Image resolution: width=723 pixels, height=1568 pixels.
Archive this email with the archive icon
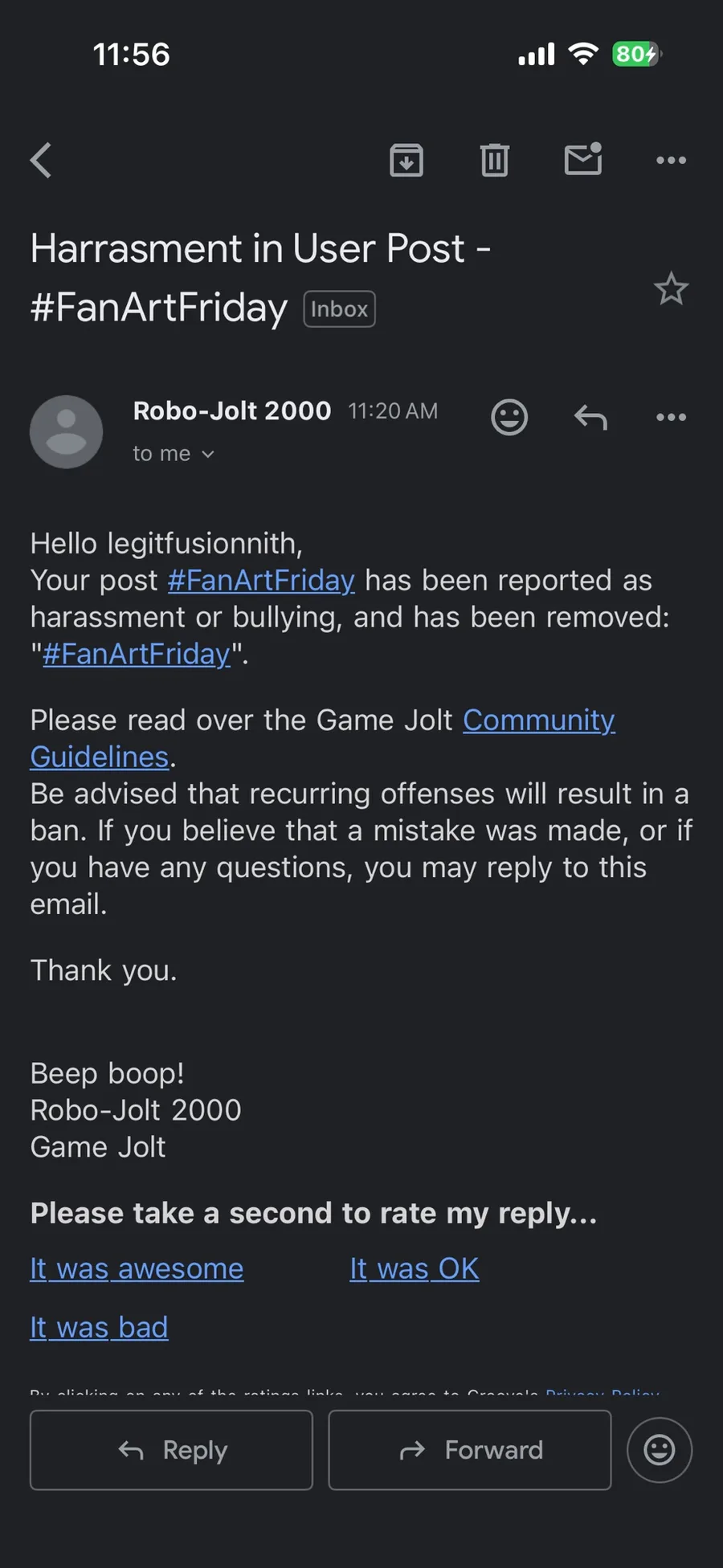[406, 160]
